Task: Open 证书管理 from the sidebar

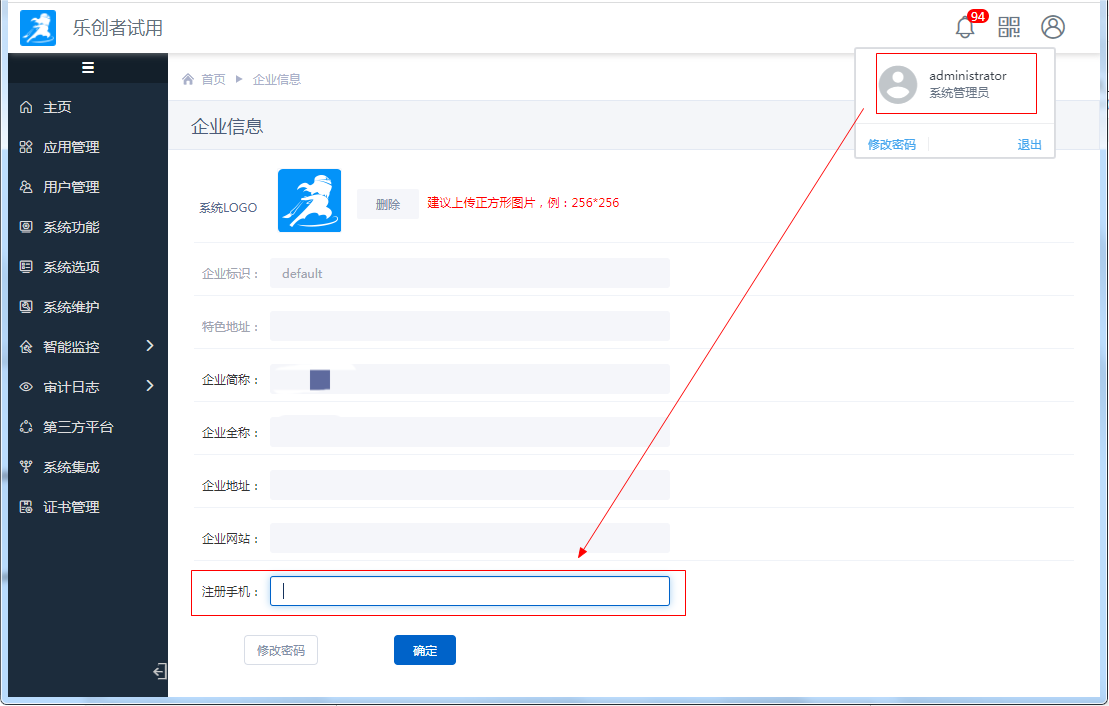Action: point(71,507)
